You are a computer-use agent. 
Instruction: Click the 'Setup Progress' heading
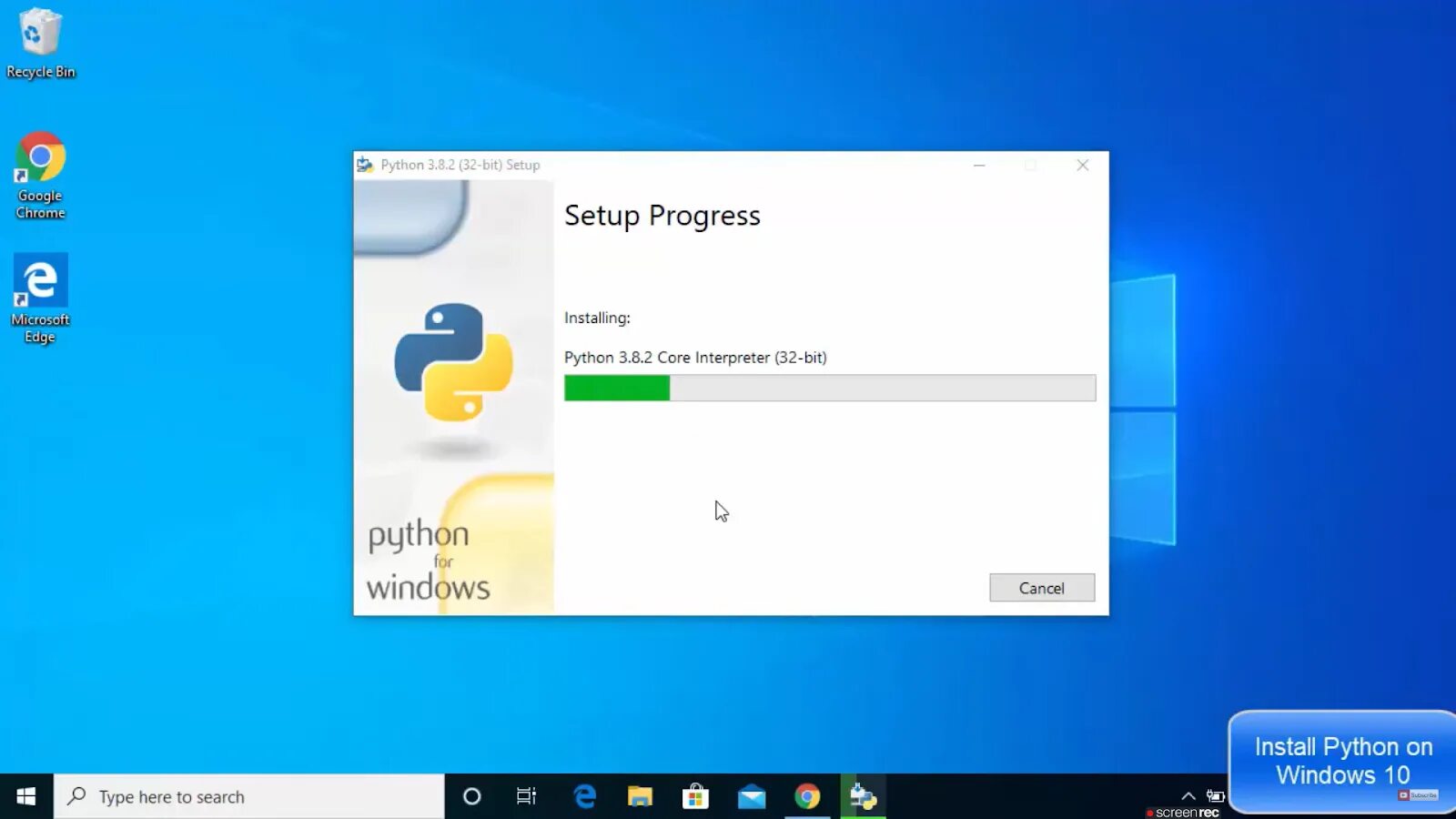click(662, 216)
